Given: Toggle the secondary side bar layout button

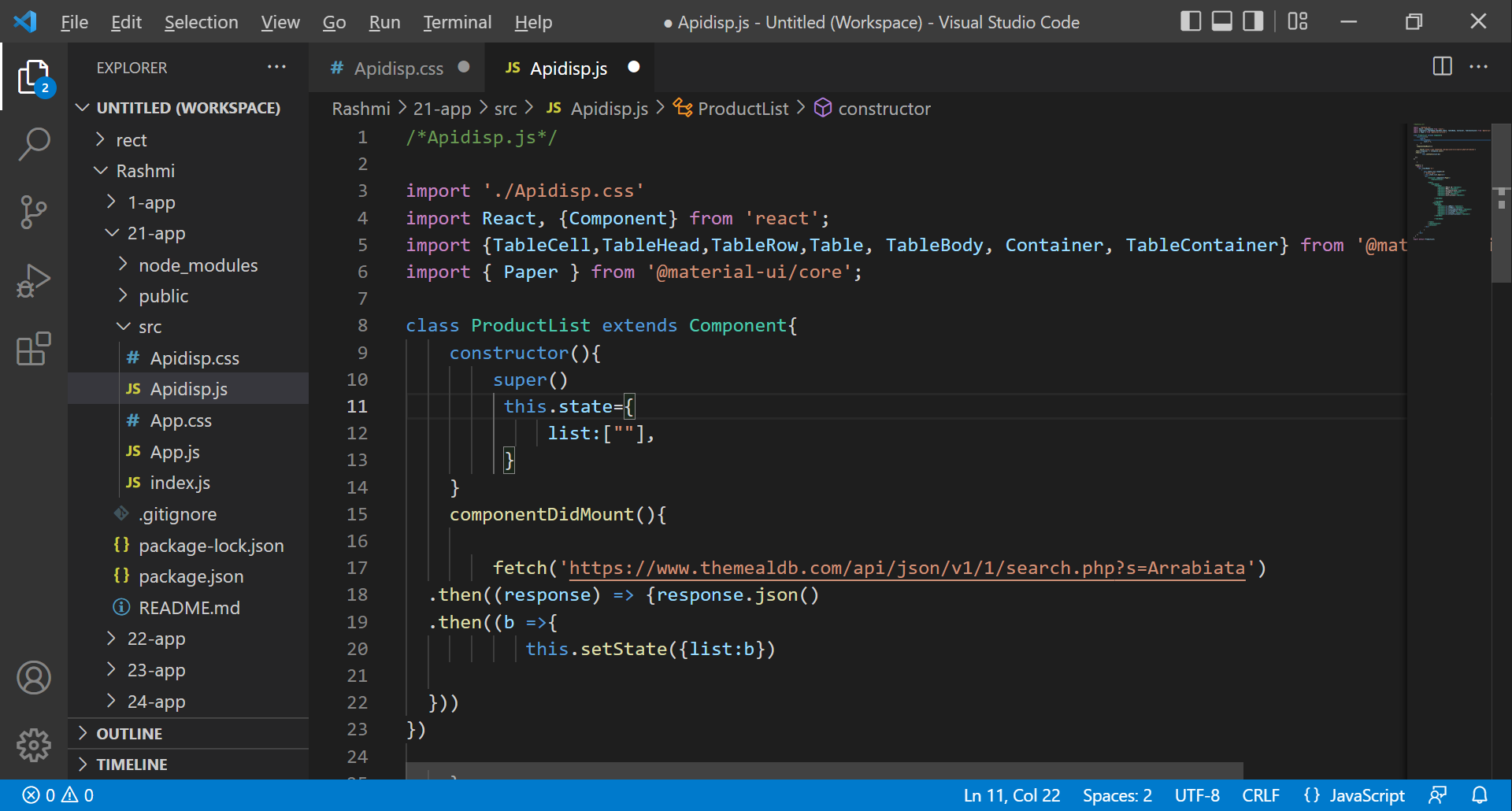Looking at the screenshot, I should (1253, 21).
